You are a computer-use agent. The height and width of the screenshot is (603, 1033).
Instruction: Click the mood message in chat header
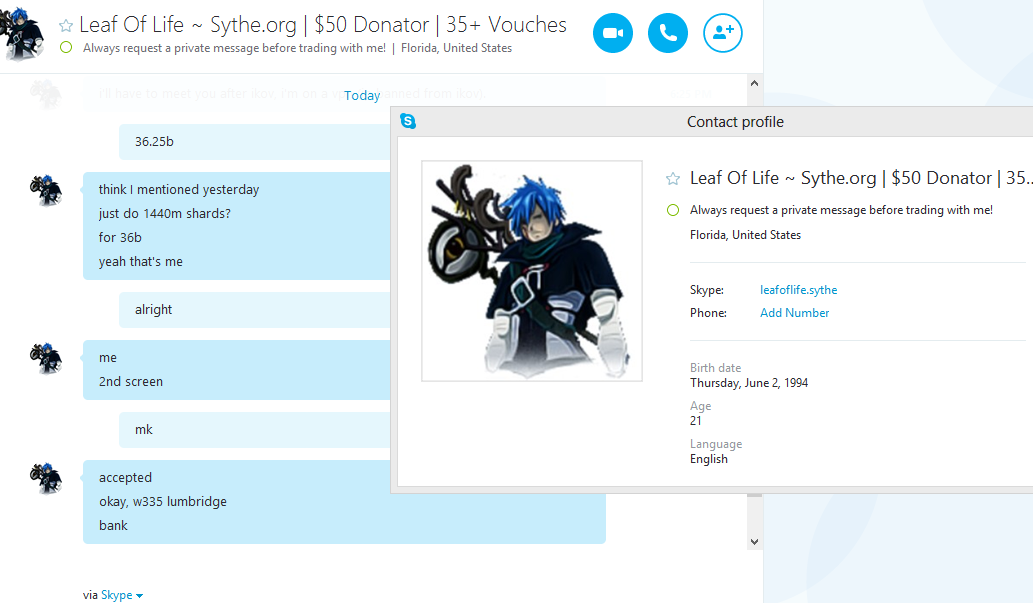coord(234,48)
